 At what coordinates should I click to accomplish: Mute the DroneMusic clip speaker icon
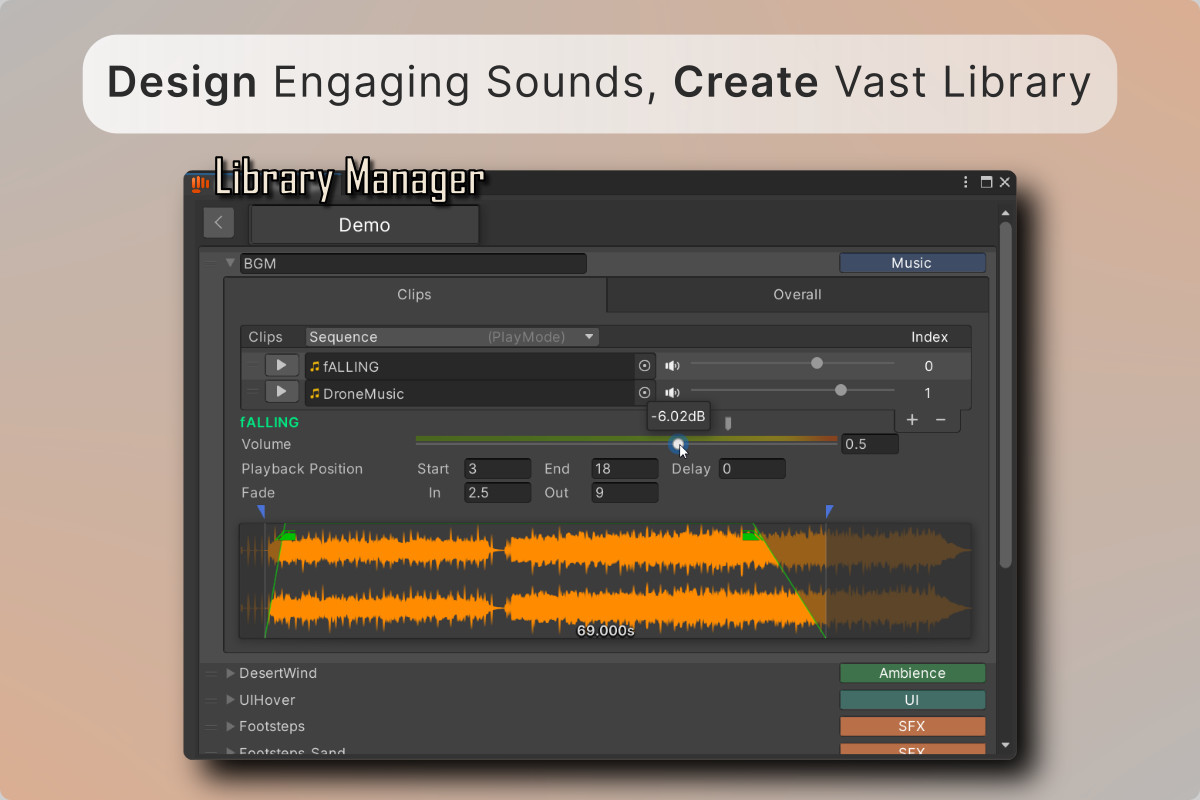click(x=672, y=393)
